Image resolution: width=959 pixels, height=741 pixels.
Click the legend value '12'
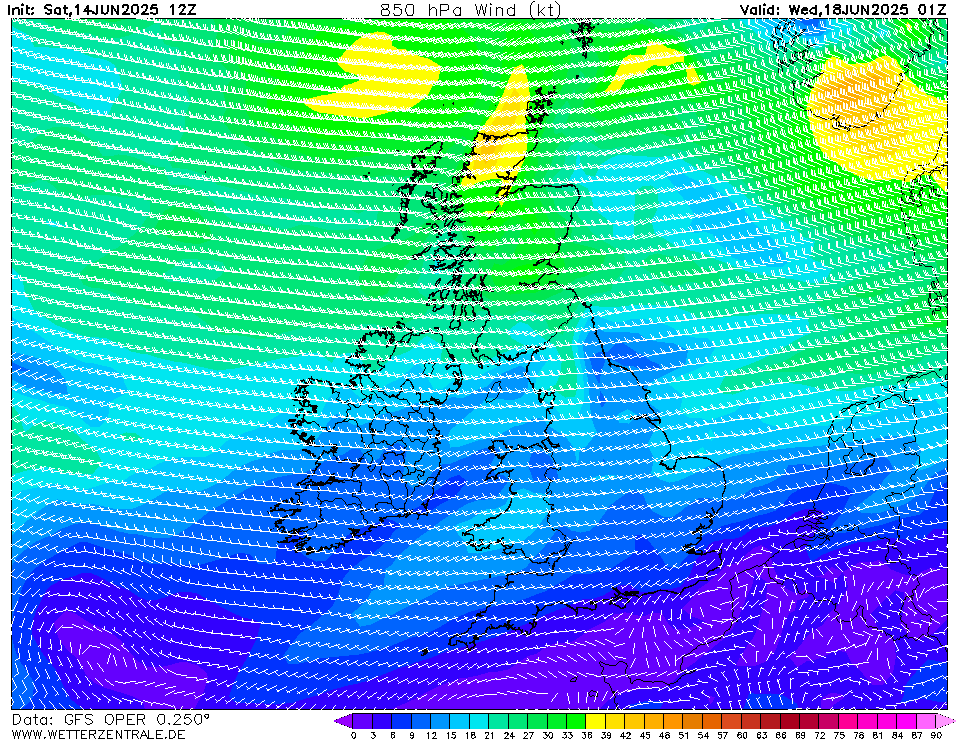click(x=431, y=735)
